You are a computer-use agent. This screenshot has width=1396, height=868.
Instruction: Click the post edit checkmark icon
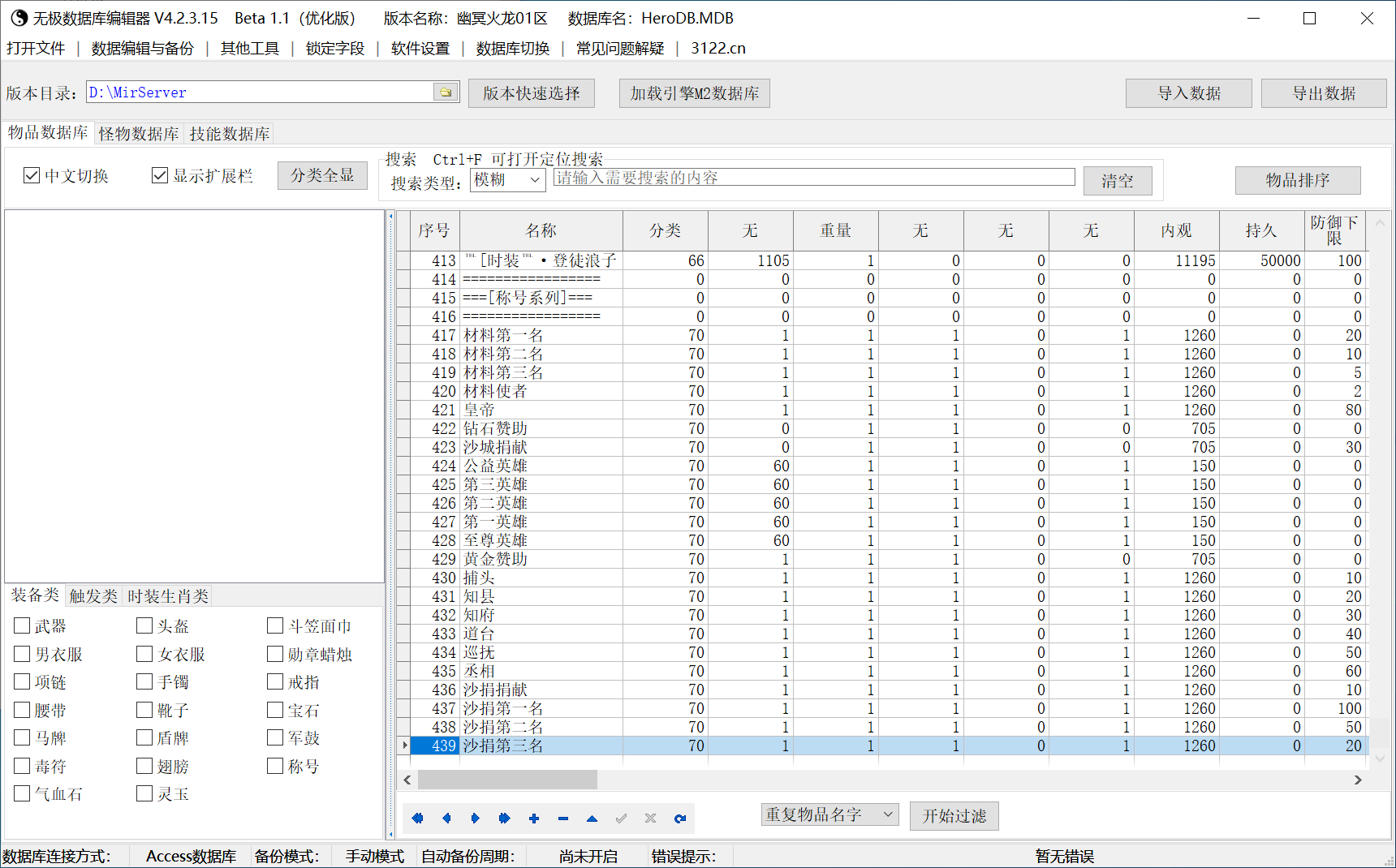pyautogui.click(x=622, y=819)
